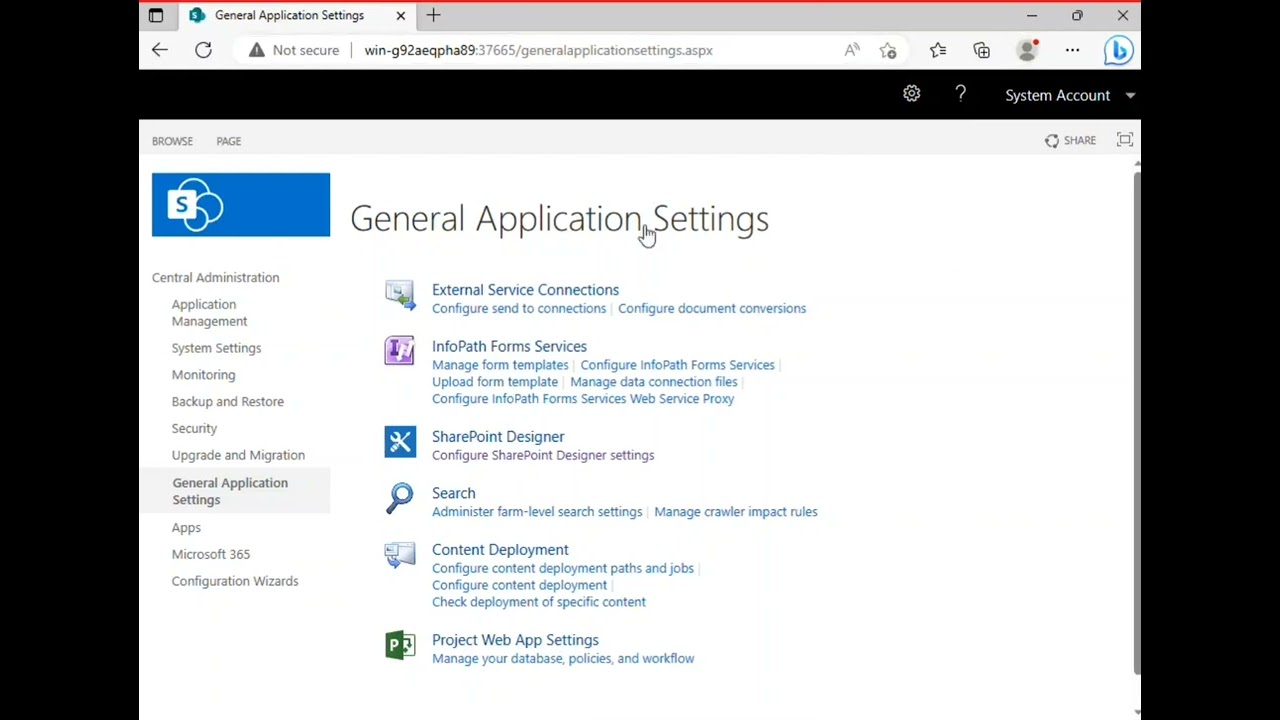Open browser Collections icon
This screenshot has width=1280, height=720.
981,50
